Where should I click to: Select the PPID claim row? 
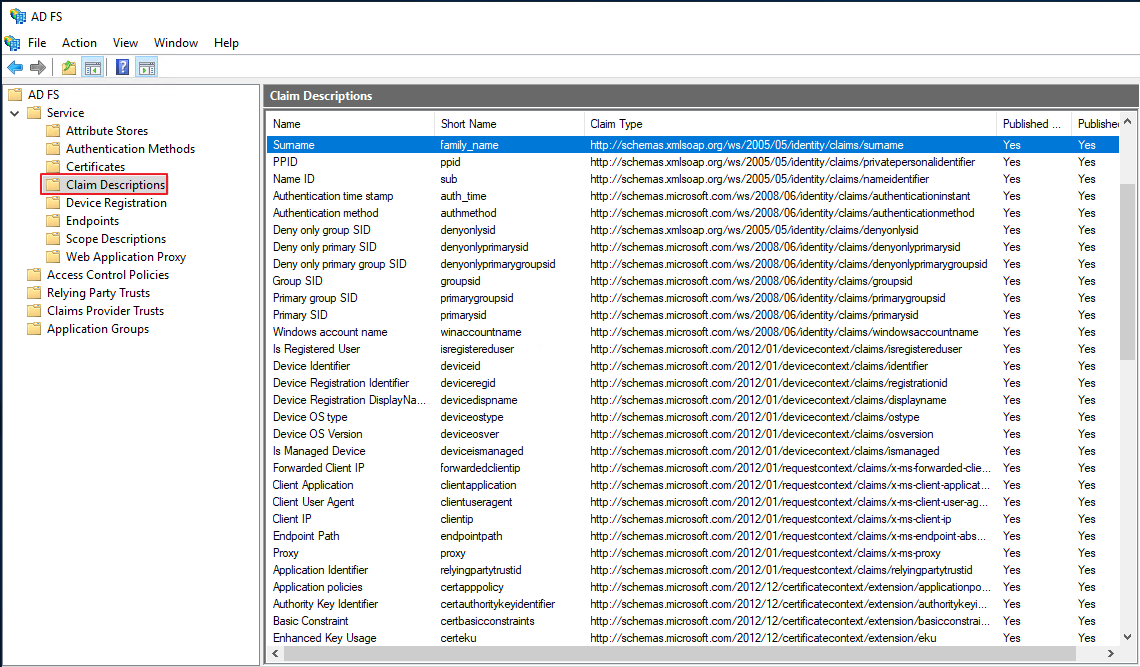point(692,161)
